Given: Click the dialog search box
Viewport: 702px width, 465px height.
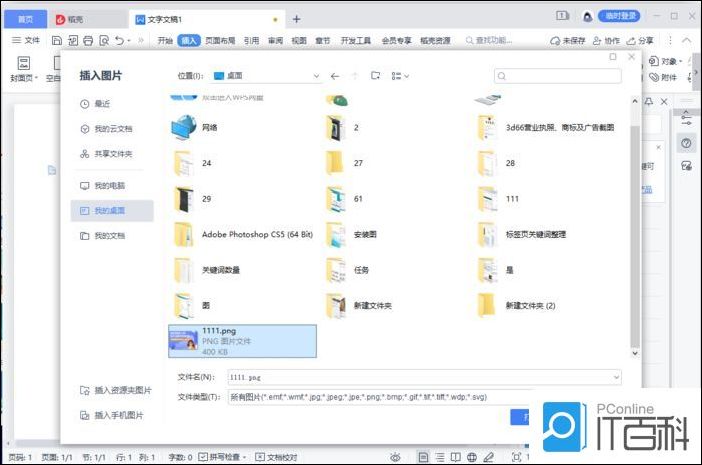Looking at the screenshot, I should [557, 76].
